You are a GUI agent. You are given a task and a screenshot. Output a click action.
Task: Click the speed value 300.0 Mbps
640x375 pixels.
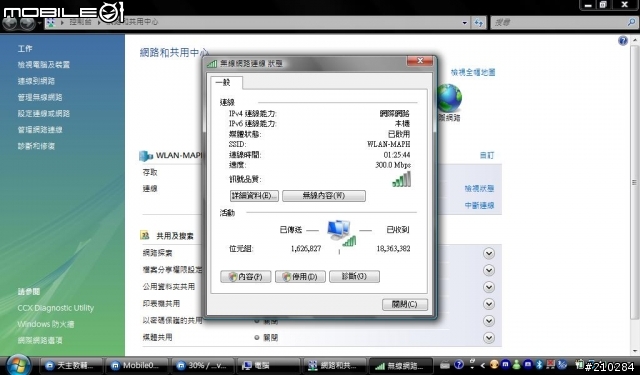393,165
